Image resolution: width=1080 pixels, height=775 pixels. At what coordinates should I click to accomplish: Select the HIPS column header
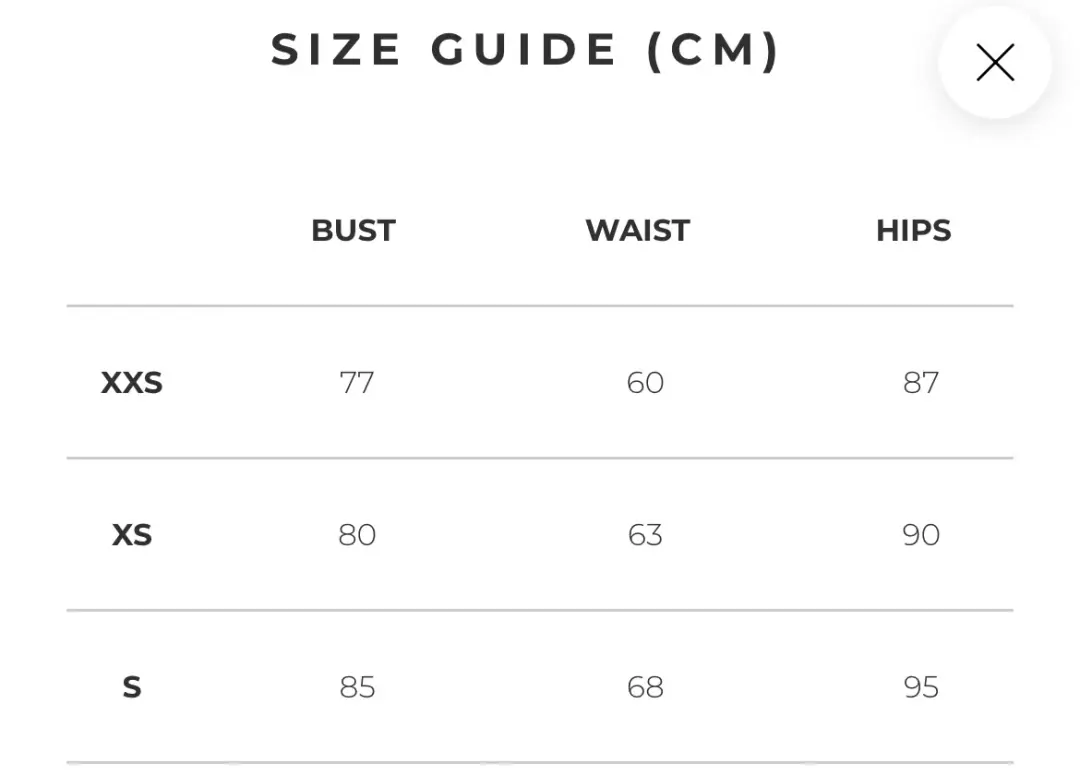(x=913, y=231)
